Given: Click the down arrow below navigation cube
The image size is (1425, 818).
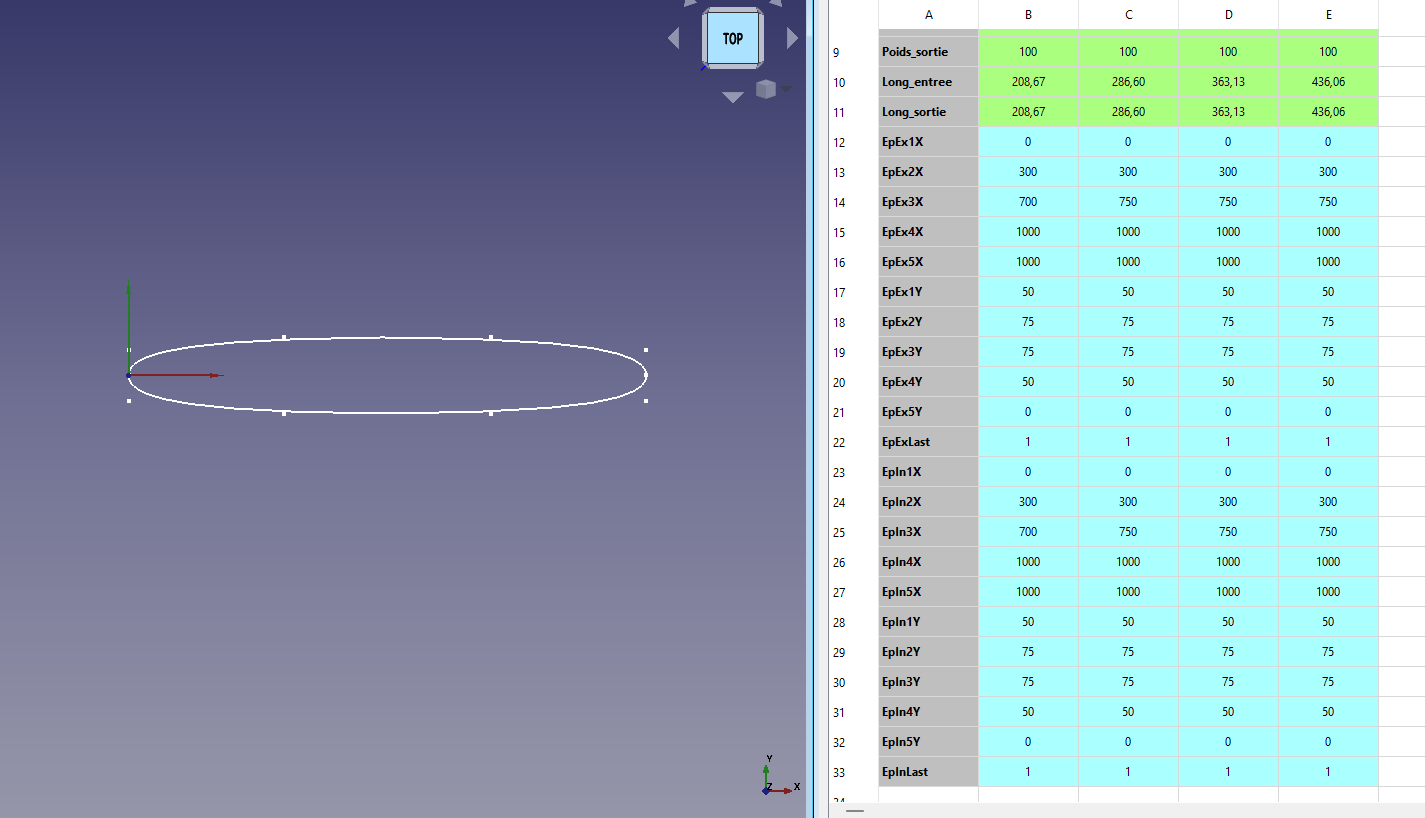Looking at the screenshot, I should pos(733,97).
